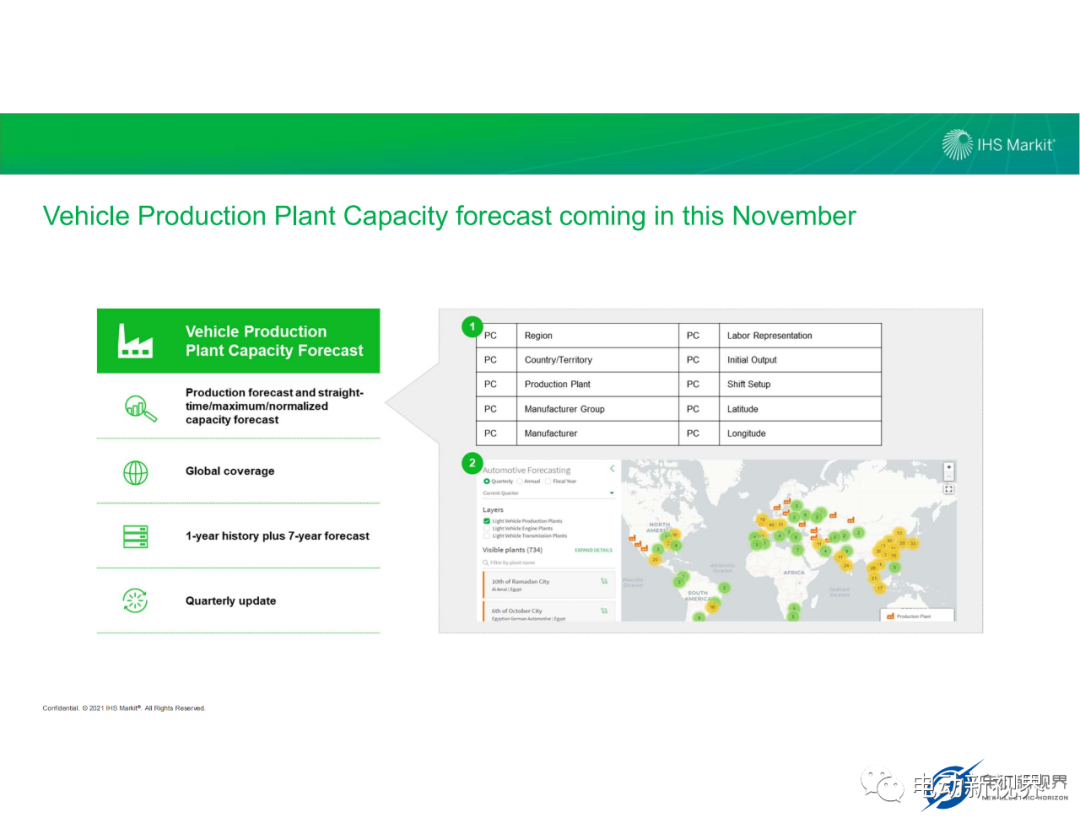Click the IHS Markit logo
This screenshot has width=1080, height=834.
[x=998, y=145]
